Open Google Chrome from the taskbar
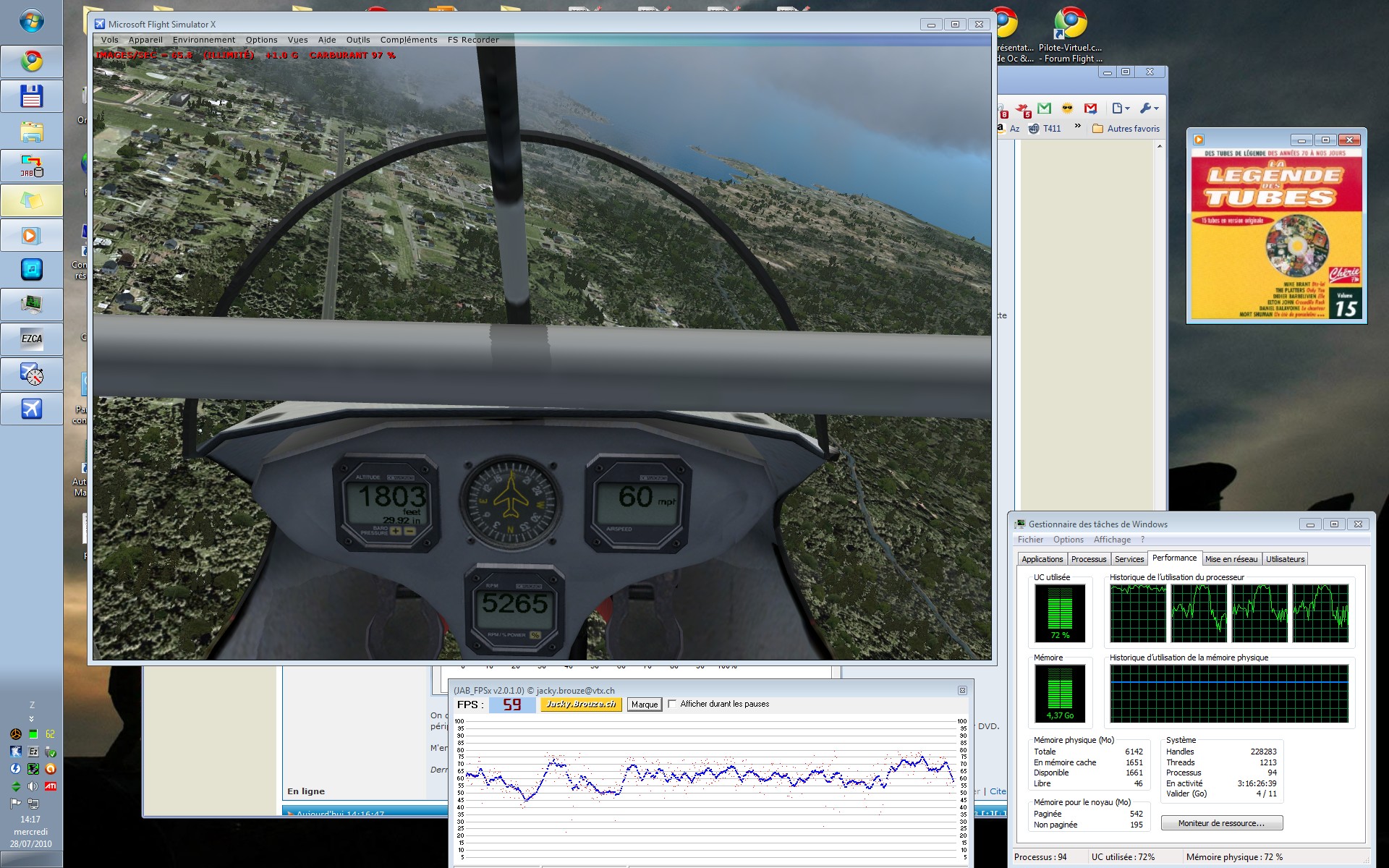This screenshot has width=1389, height=868. coord(31,61)
